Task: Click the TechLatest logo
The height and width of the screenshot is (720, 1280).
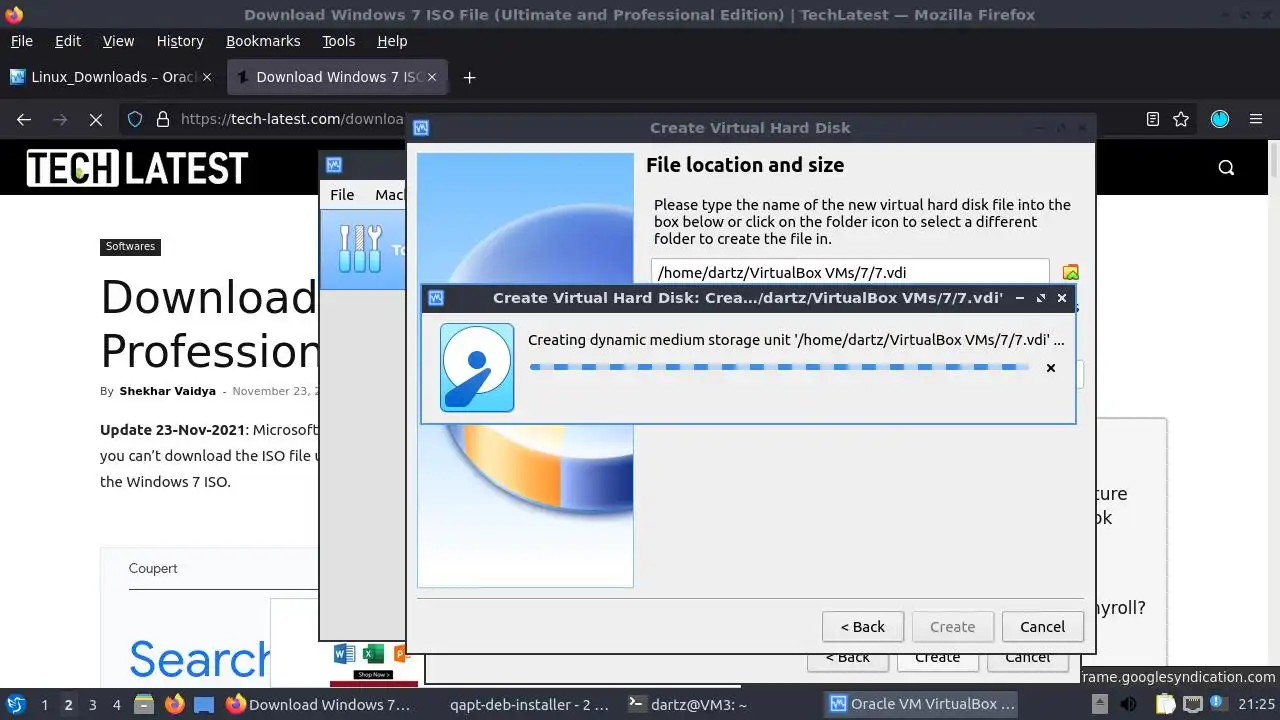Action: point(137,168)
